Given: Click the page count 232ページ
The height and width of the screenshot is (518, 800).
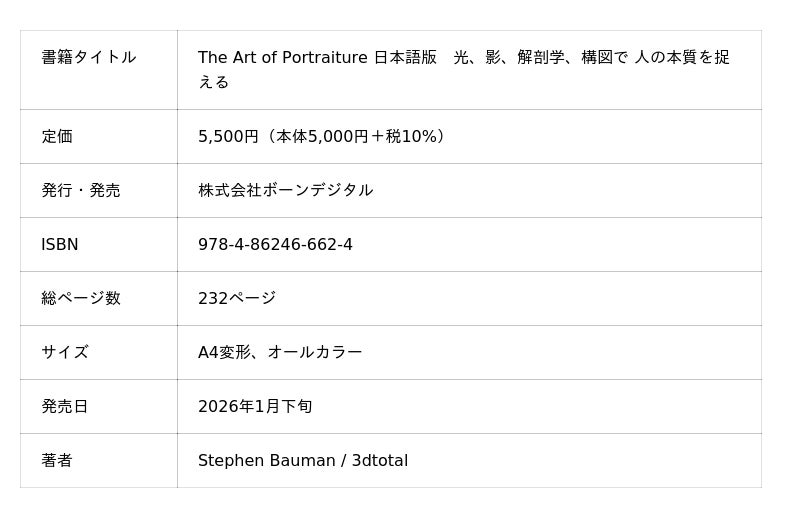Looking at the screenshot, I should [x=237, y=299].
